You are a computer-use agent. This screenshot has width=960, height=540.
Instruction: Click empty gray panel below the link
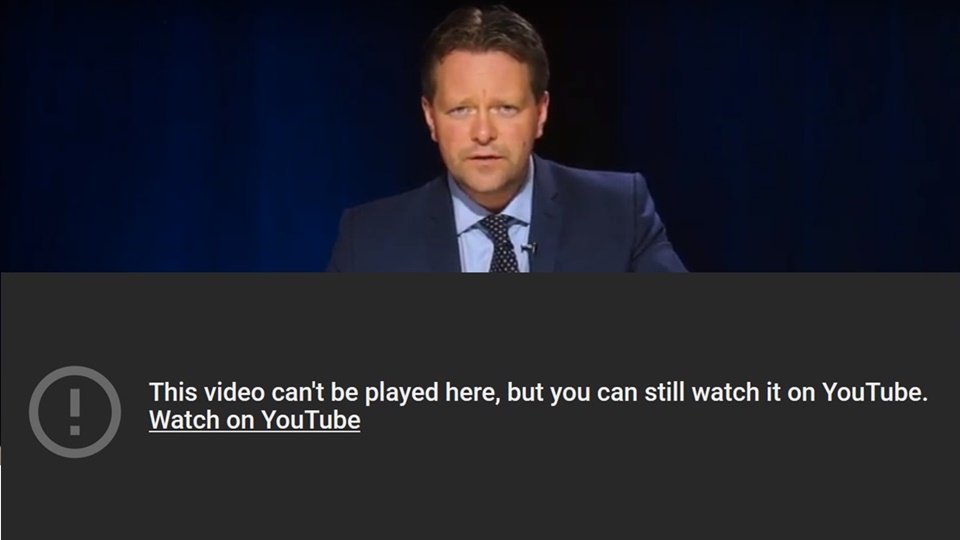(480, 490)
